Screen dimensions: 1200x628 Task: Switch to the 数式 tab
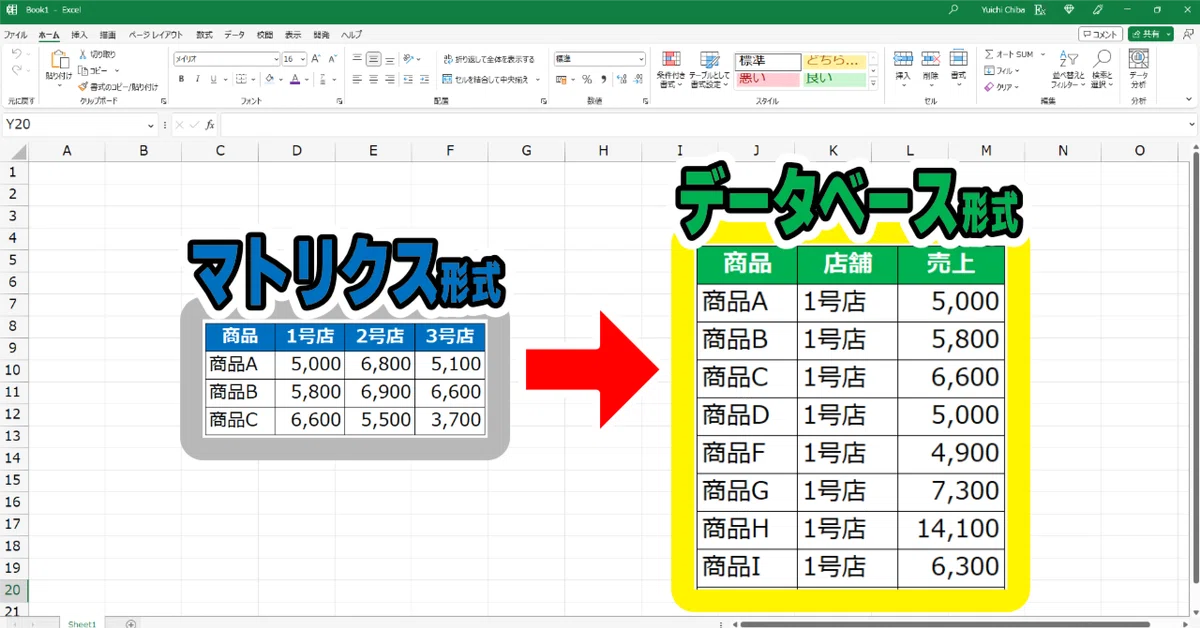click(204, 34)
